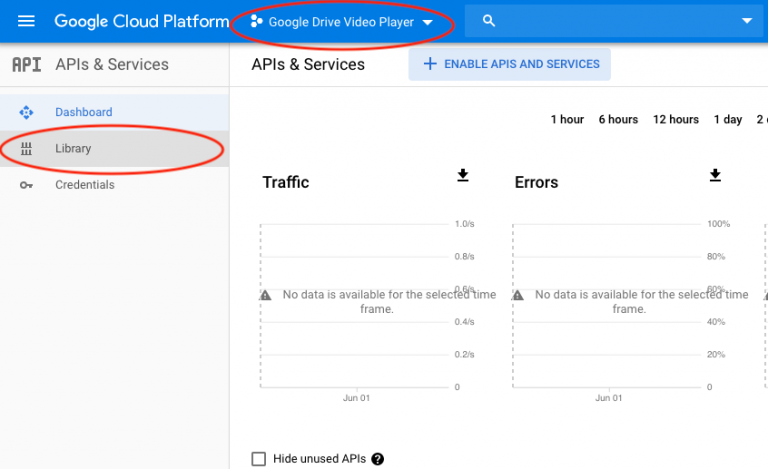
Task: Click Enable APIs and Services button
Action: 510,64
